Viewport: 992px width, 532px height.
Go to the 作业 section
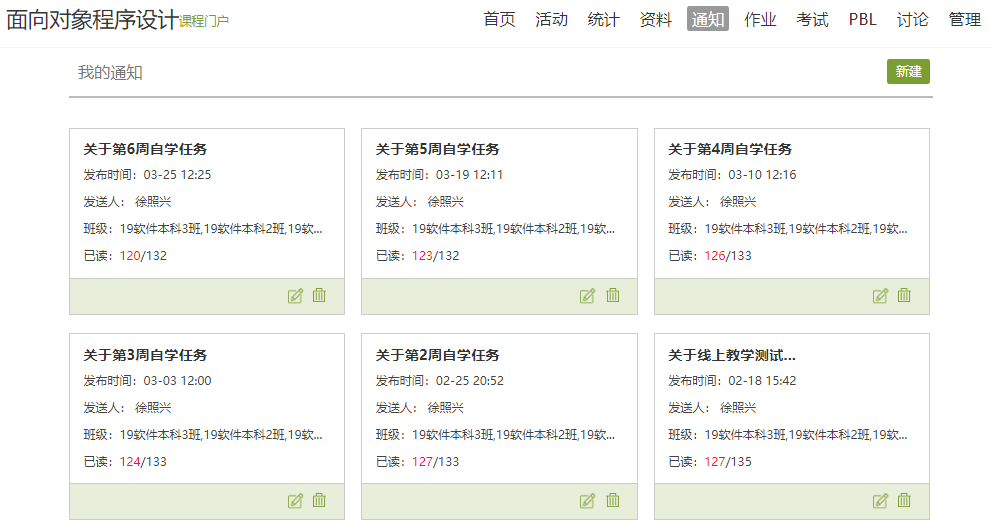pyautogui.click(x=760, y=19)
